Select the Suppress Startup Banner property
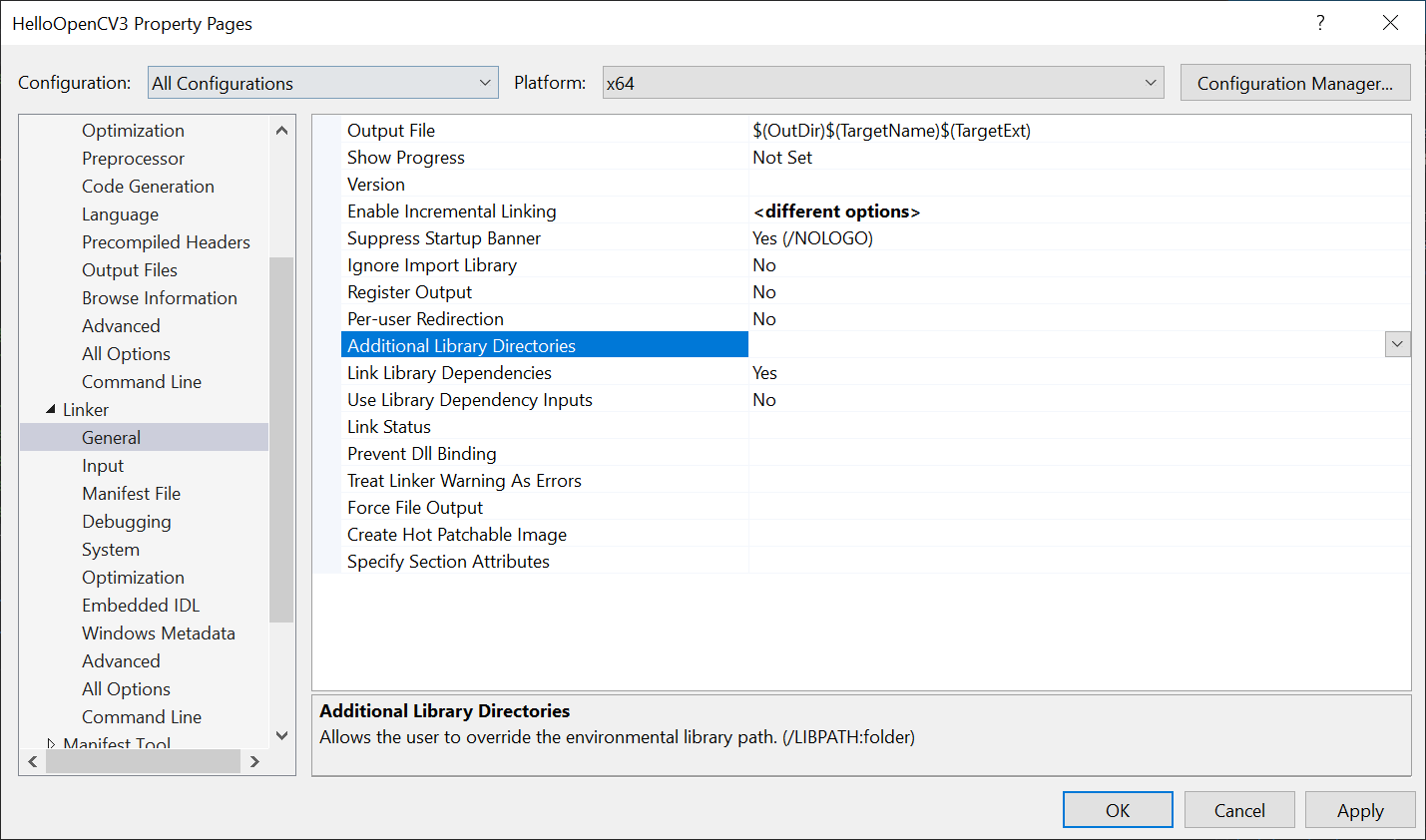Viewport: 1426px width, 840px height. [x=444, y=238]
